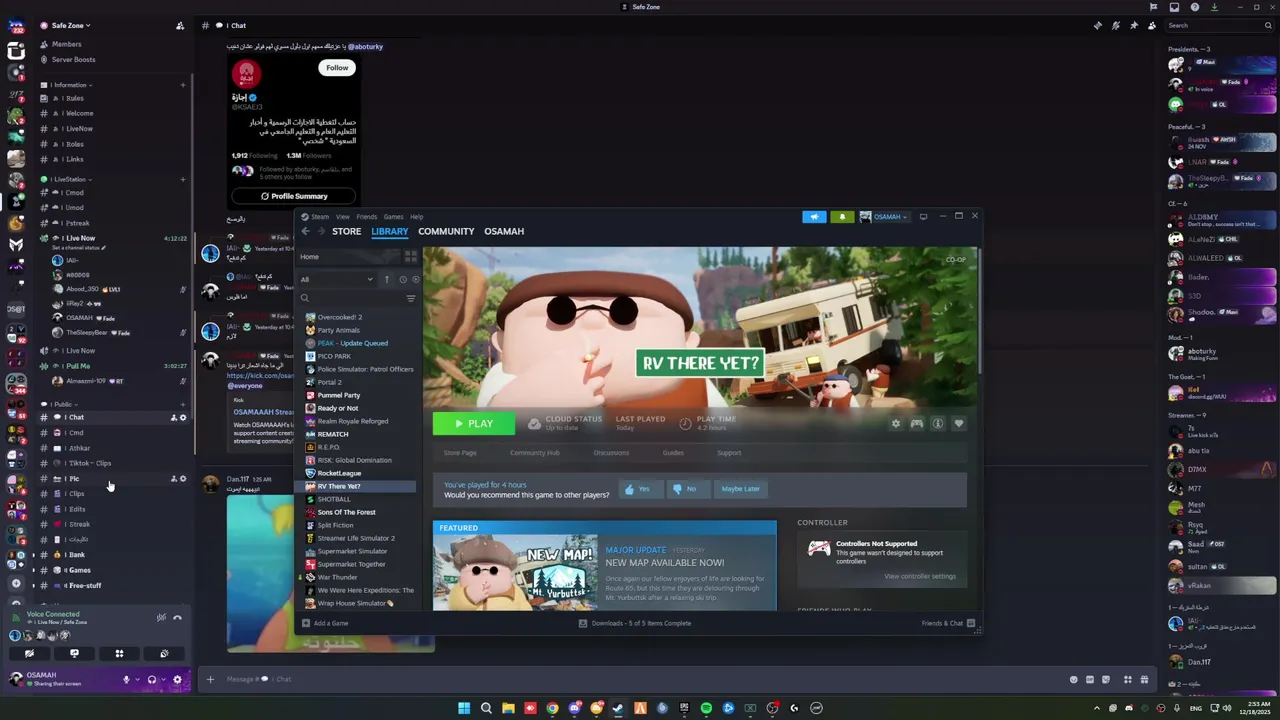Add RV There Yet to favorites heart

coord(959,424)
